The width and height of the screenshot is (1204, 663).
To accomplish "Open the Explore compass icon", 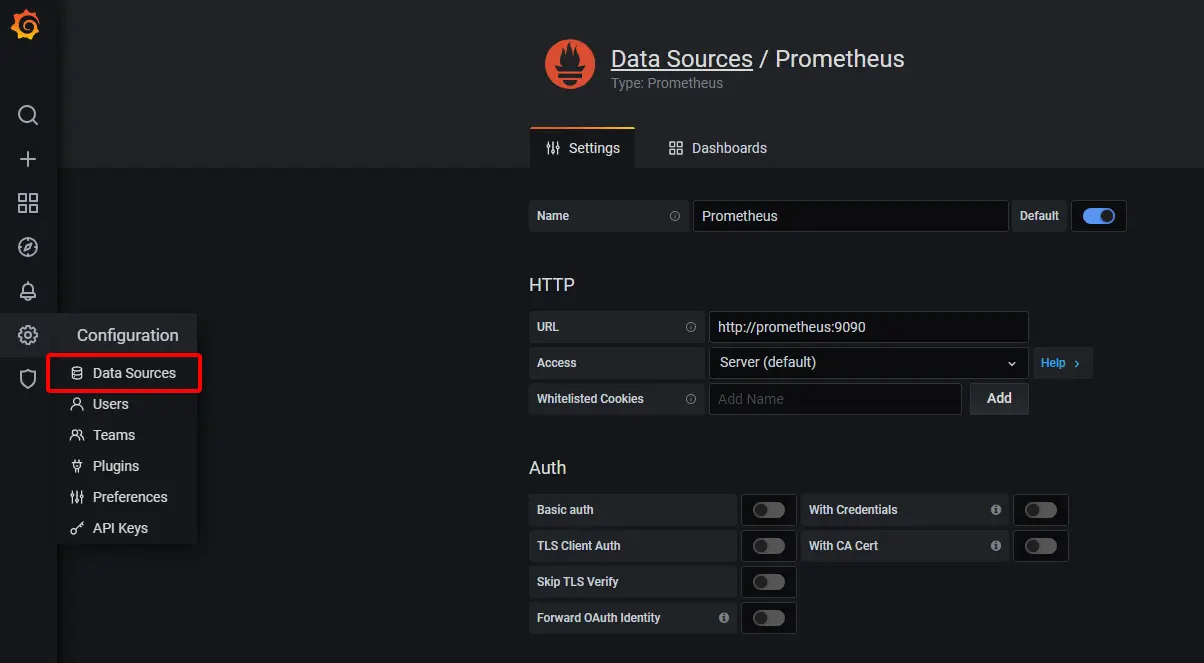I will tap(28, 247).
